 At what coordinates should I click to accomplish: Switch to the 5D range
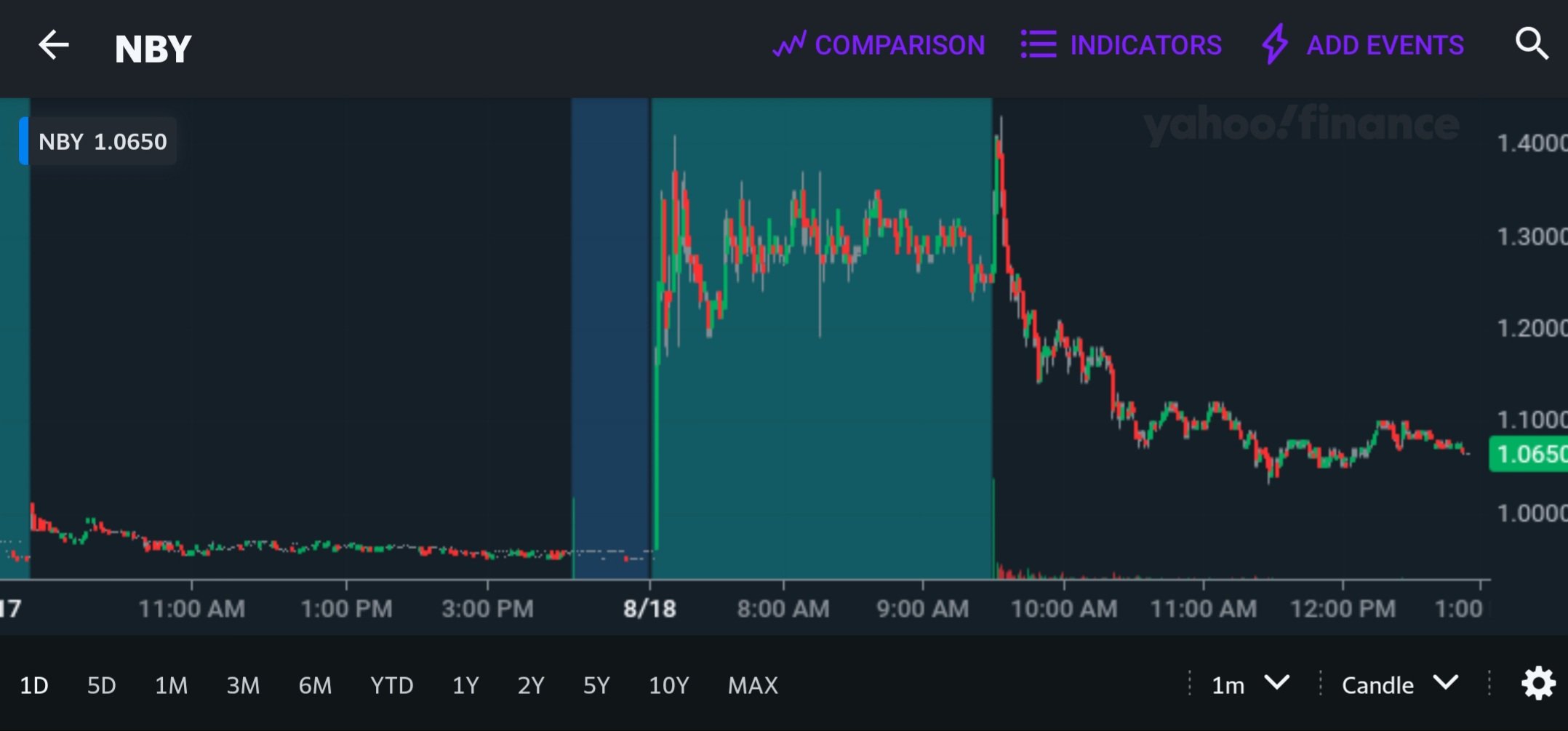(x=102, y=685)
